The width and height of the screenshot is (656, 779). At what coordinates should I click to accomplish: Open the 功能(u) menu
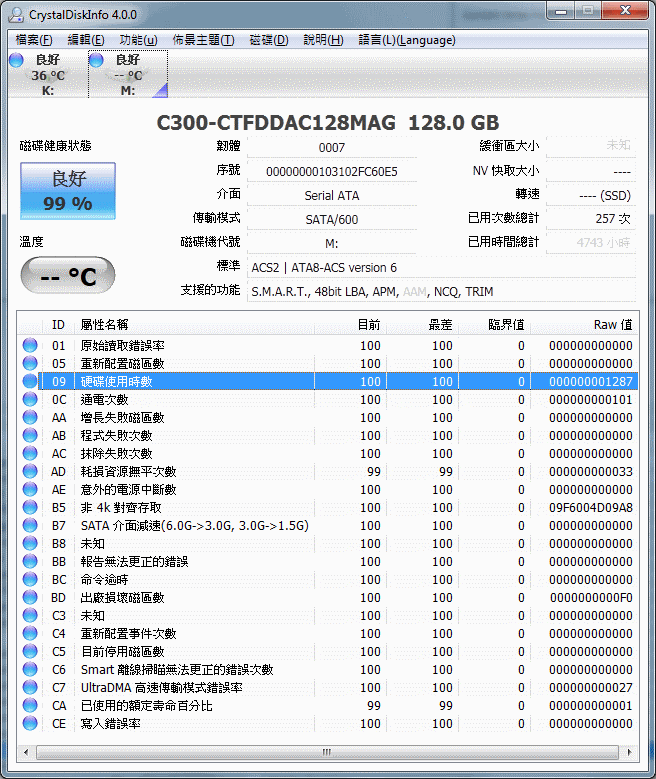click(138, 40)
